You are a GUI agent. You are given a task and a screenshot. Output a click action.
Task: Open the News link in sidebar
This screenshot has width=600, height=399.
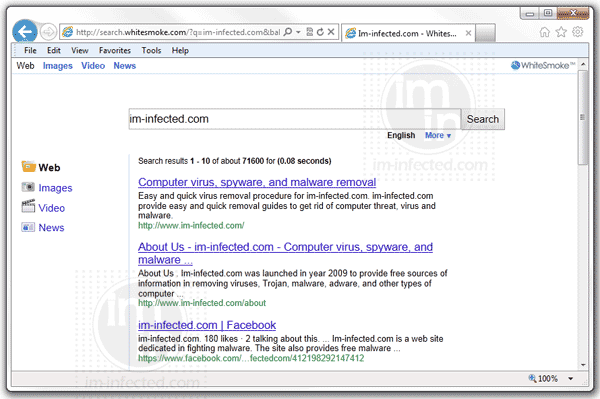pos(51,228)
